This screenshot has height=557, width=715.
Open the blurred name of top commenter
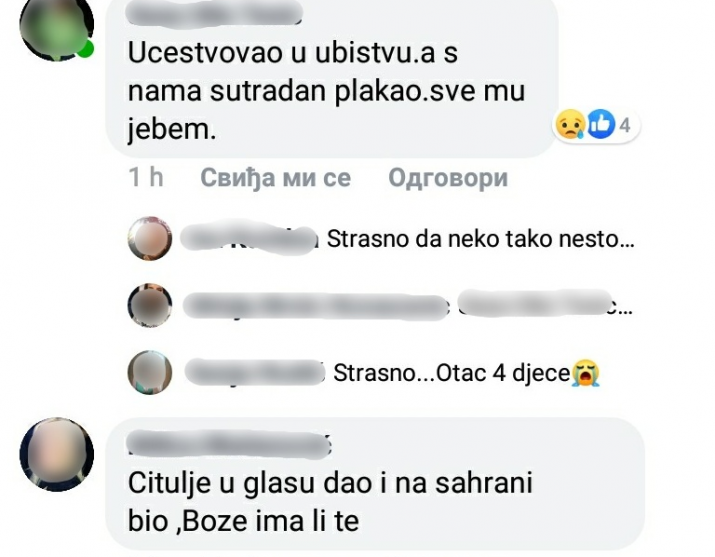214,13
